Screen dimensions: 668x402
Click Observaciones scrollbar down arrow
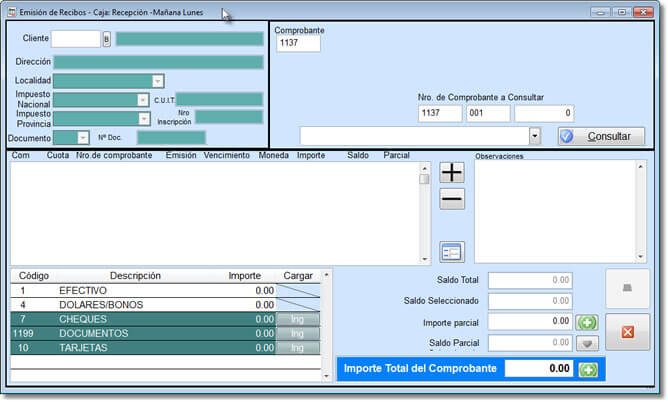[641, 257]
